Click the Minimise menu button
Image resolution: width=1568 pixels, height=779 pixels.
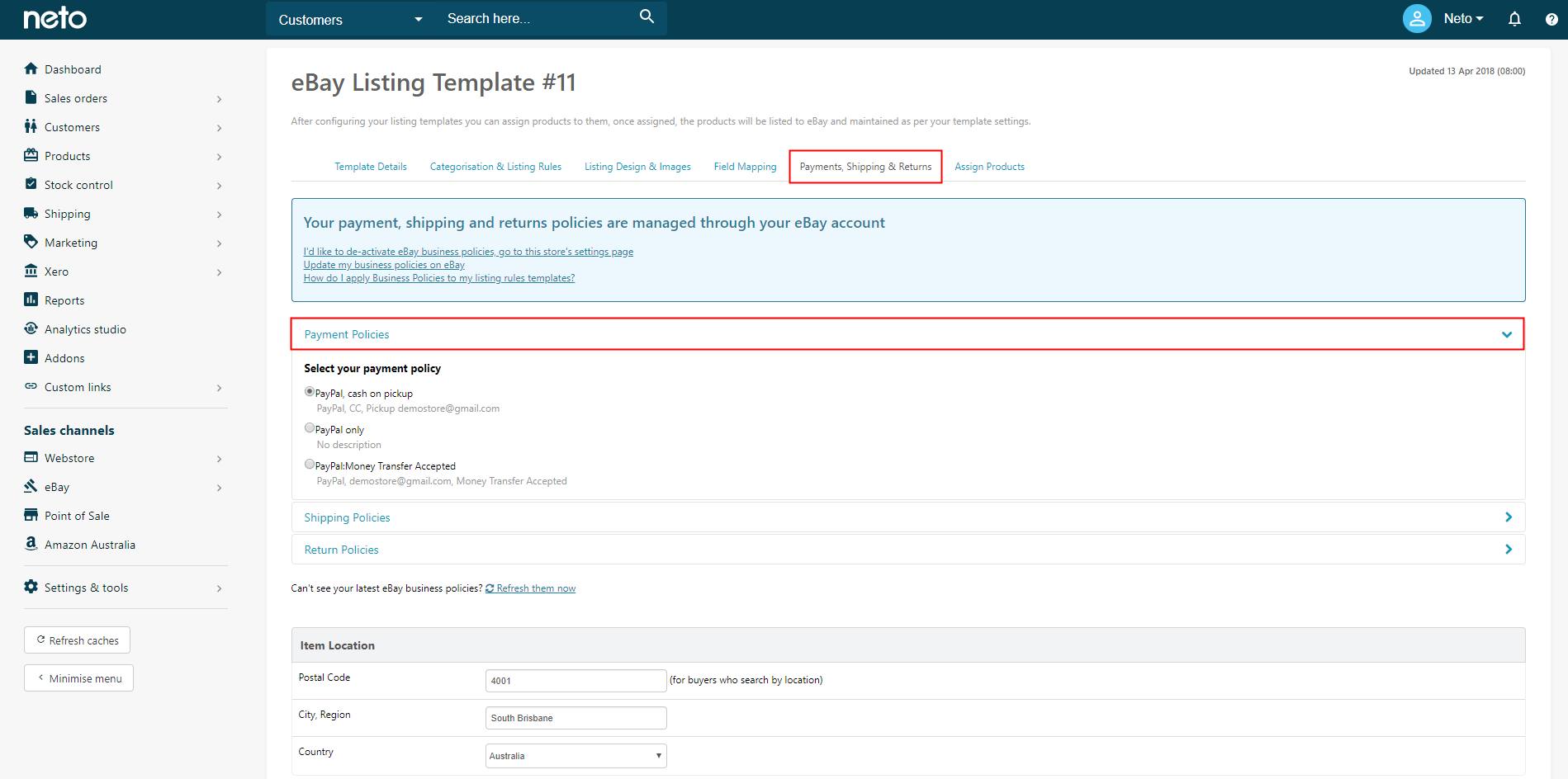78,678
